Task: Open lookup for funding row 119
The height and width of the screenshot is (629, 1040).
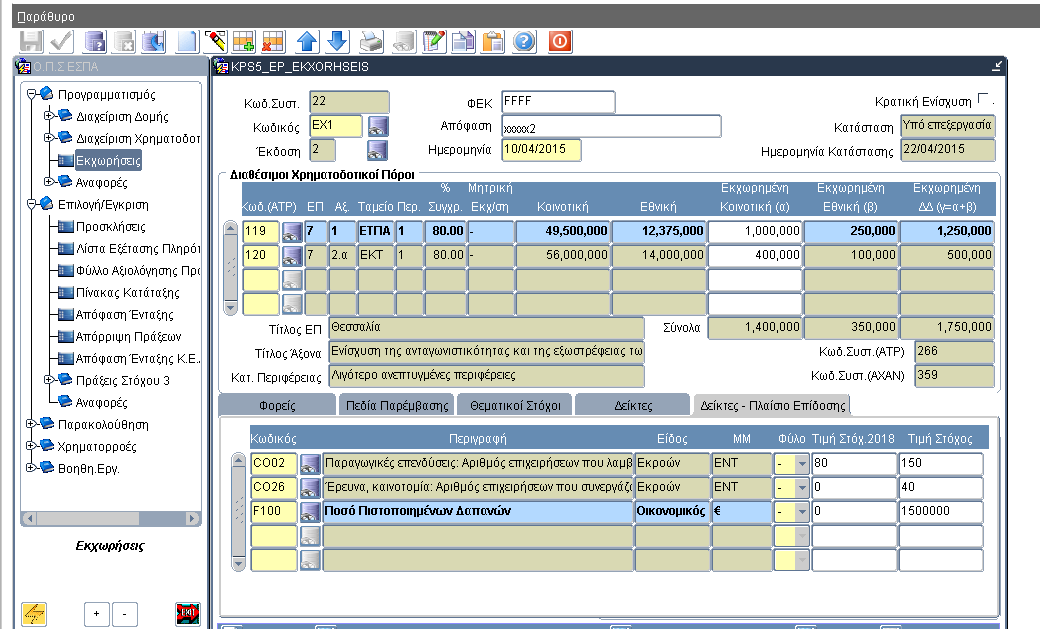Action: click(x=292, y=231)
